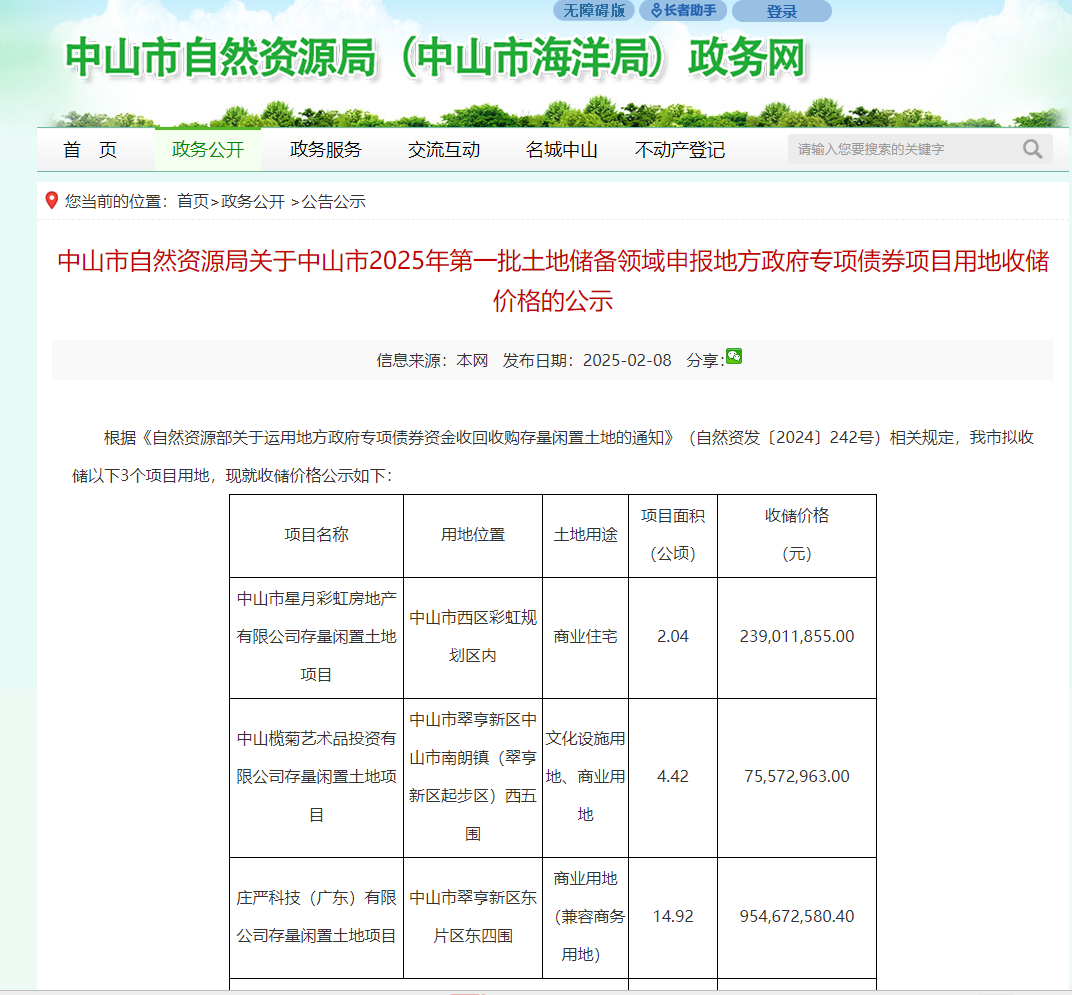This screenshot has height=995, width=1072.
Task: Click the intro paragraph citing 自然资发〔2024〕242号
Action: [553, 456]
